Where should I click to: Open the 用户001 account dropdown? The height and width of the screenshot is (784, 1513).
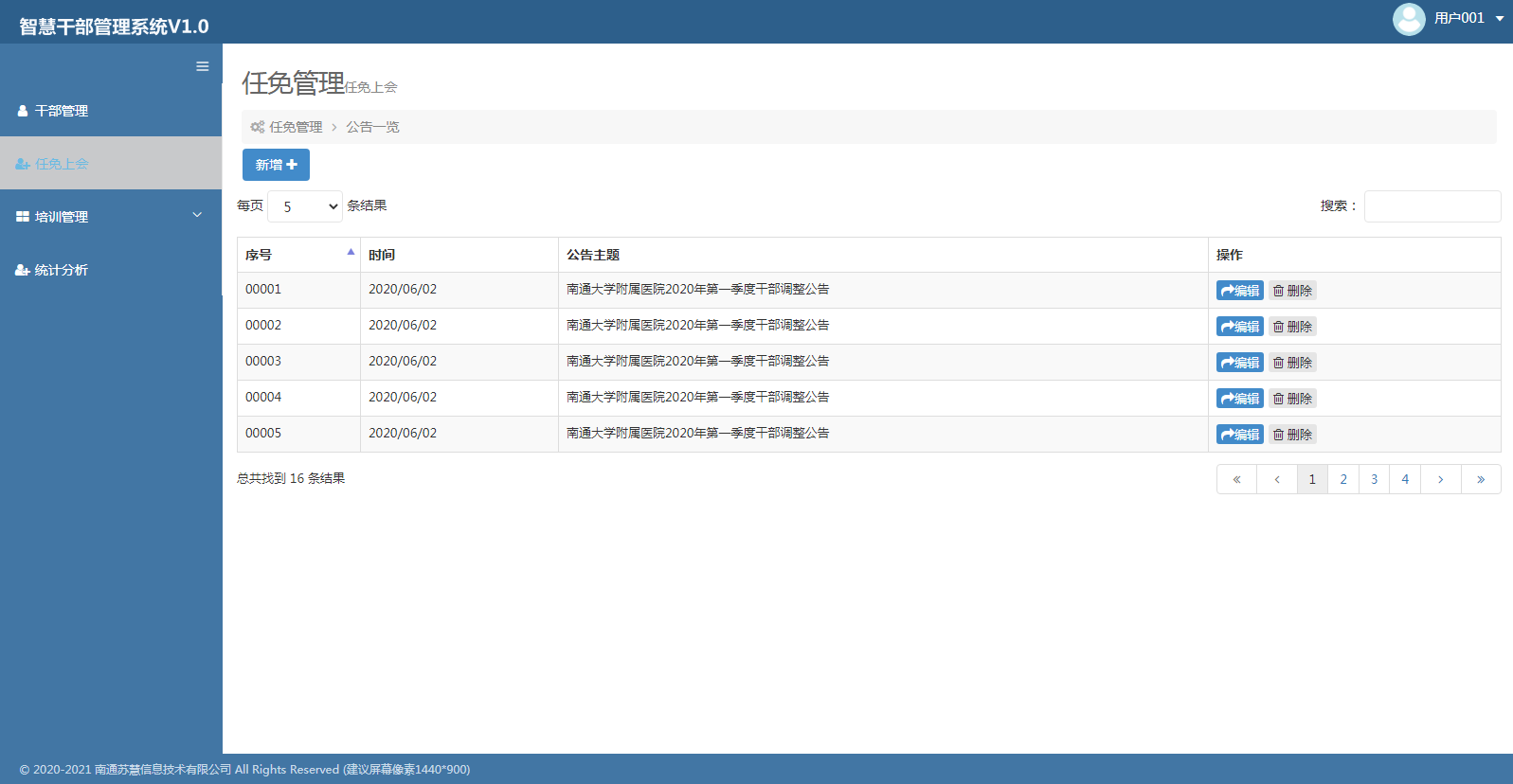tap(1468, 18)
